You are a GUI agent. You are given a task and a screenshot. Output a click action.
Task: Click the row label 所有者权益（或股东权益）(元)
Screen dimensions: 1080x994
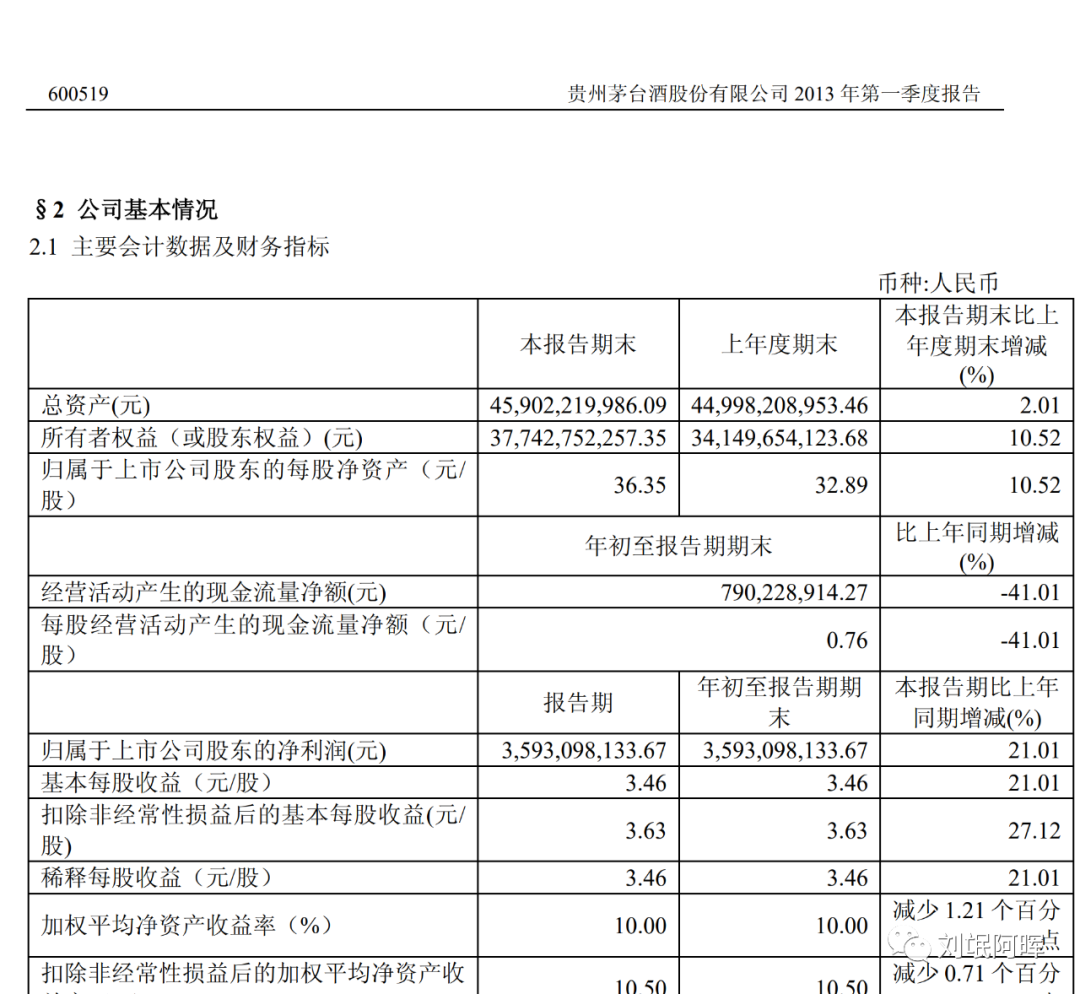(x=202, y=437)
